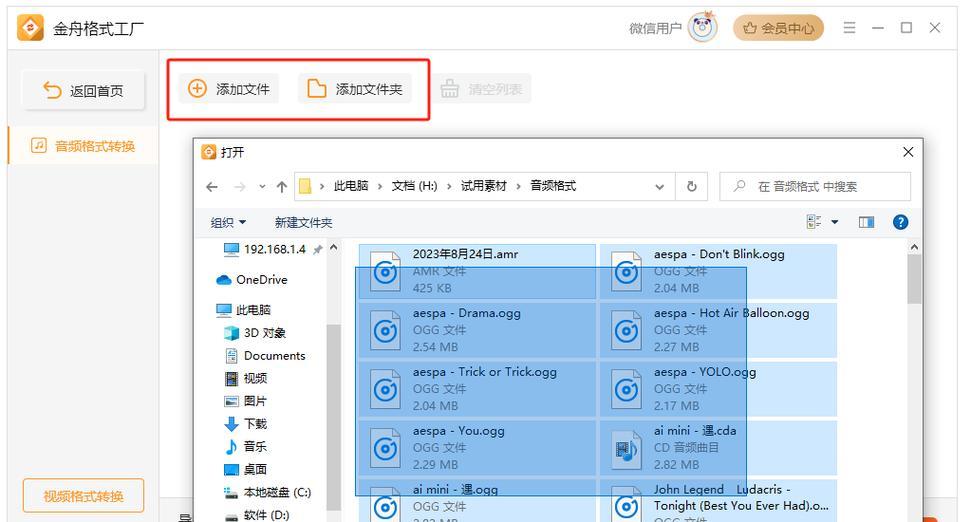Select file aespa - You.ogg
971x522 pixels.
click(477, 448)
